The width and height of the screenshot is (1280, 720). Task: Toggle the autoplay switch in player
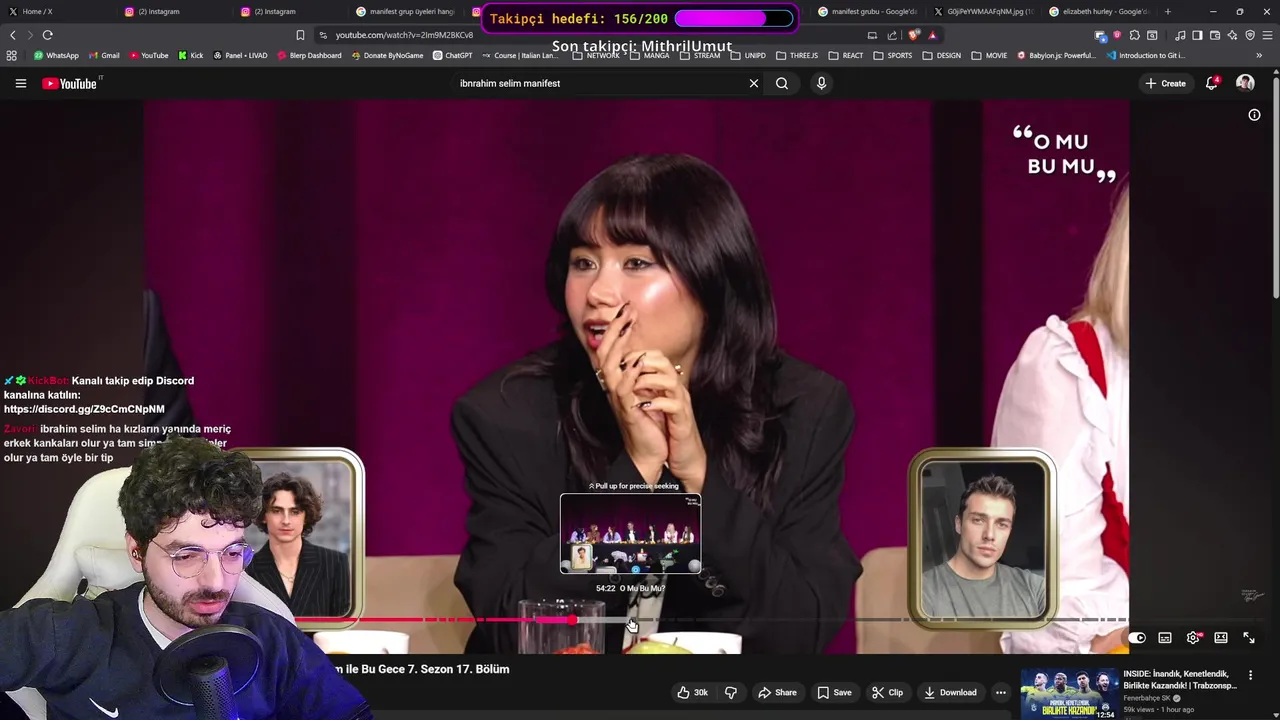point(1137,638)
